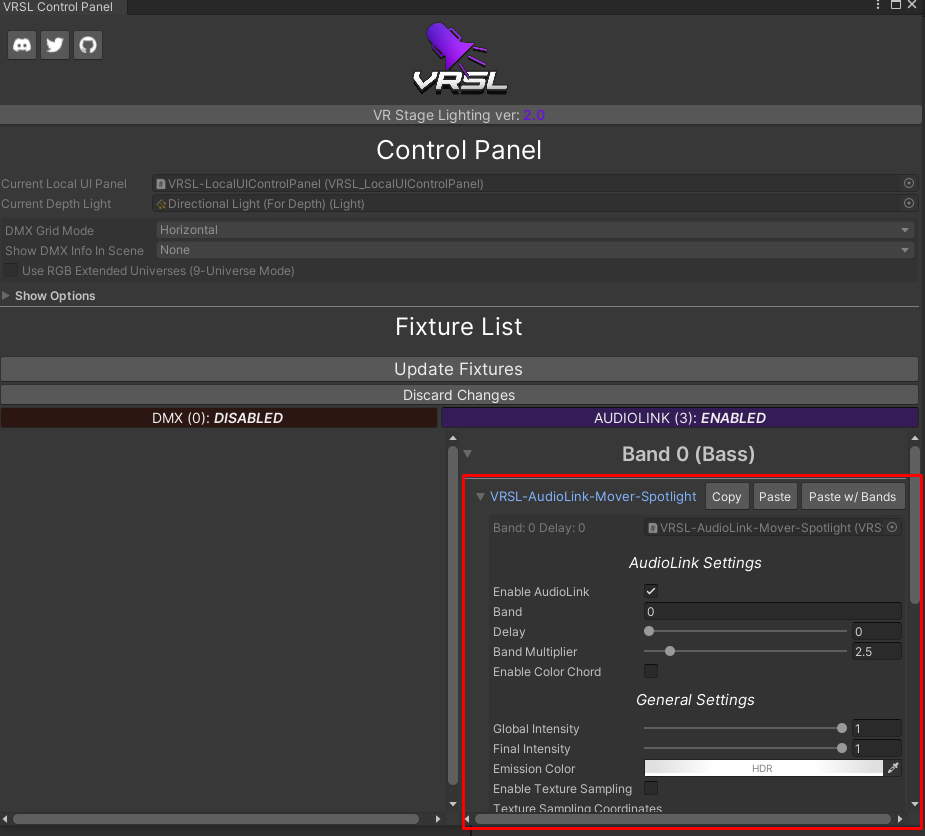Click the Global Intensity value field
925x836 pixels.
pyautogui.click(x=877, y=728)
